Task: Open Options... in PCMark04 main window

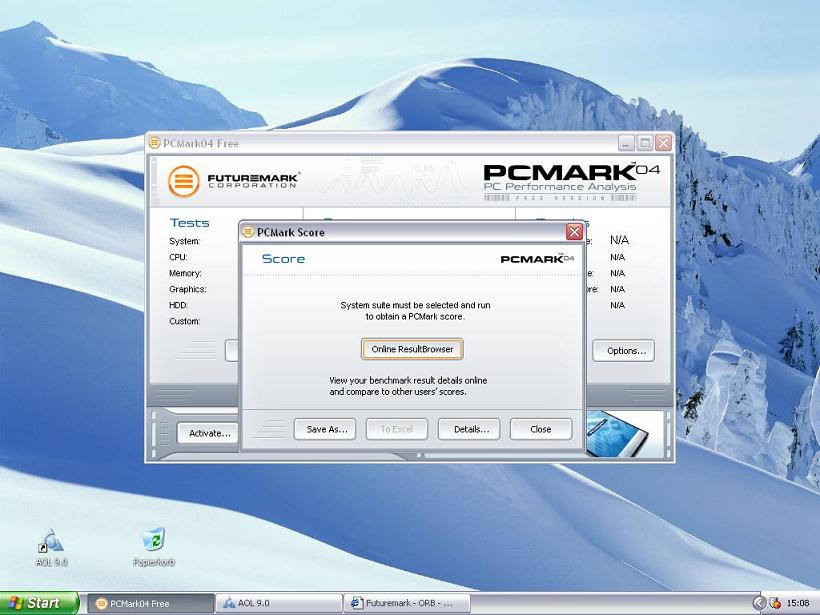Action: (623, 350)
